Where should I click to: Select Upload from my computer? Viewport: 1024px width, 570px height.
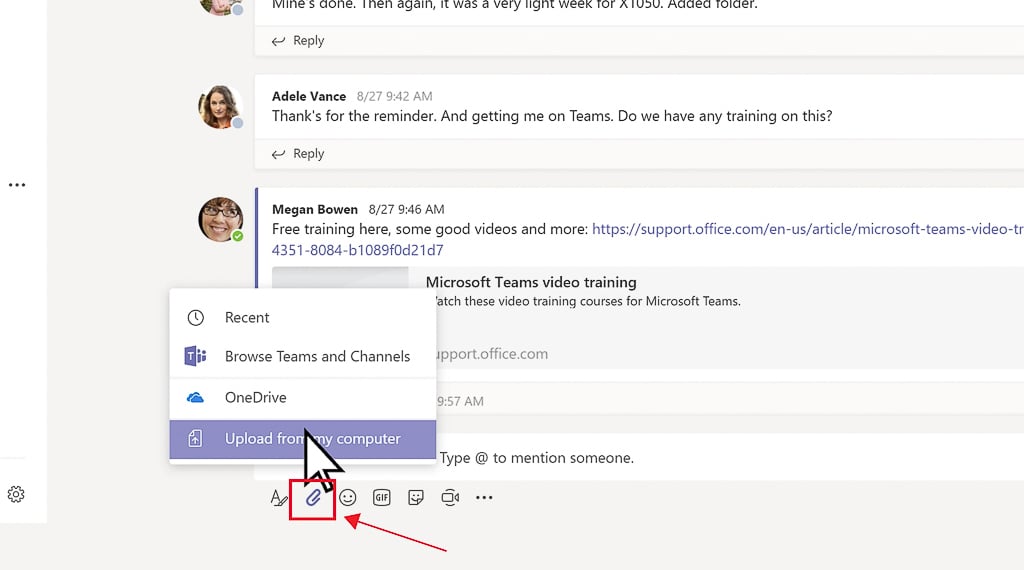(x=303, y=439)
